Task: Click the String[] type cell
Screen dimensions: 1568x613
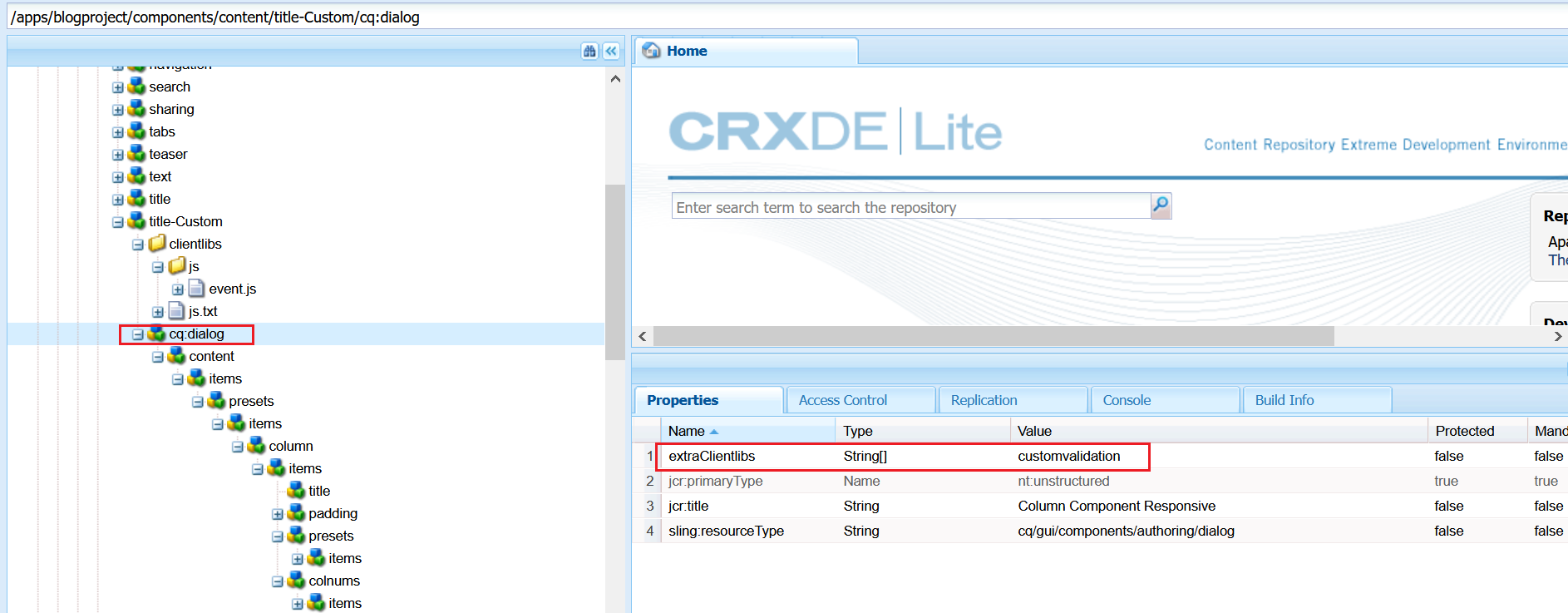Action: tap(865, 456)
